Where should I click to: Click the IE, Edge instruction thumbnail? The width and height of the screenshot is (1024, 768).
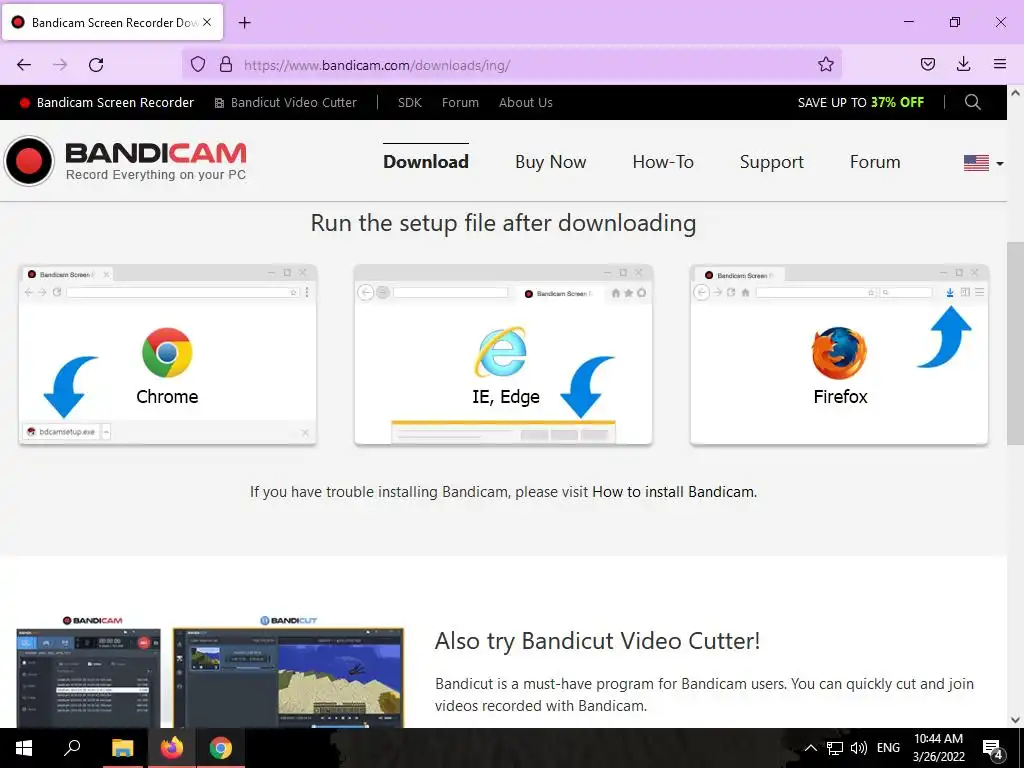pyautogui.click(x=503, y=355)
